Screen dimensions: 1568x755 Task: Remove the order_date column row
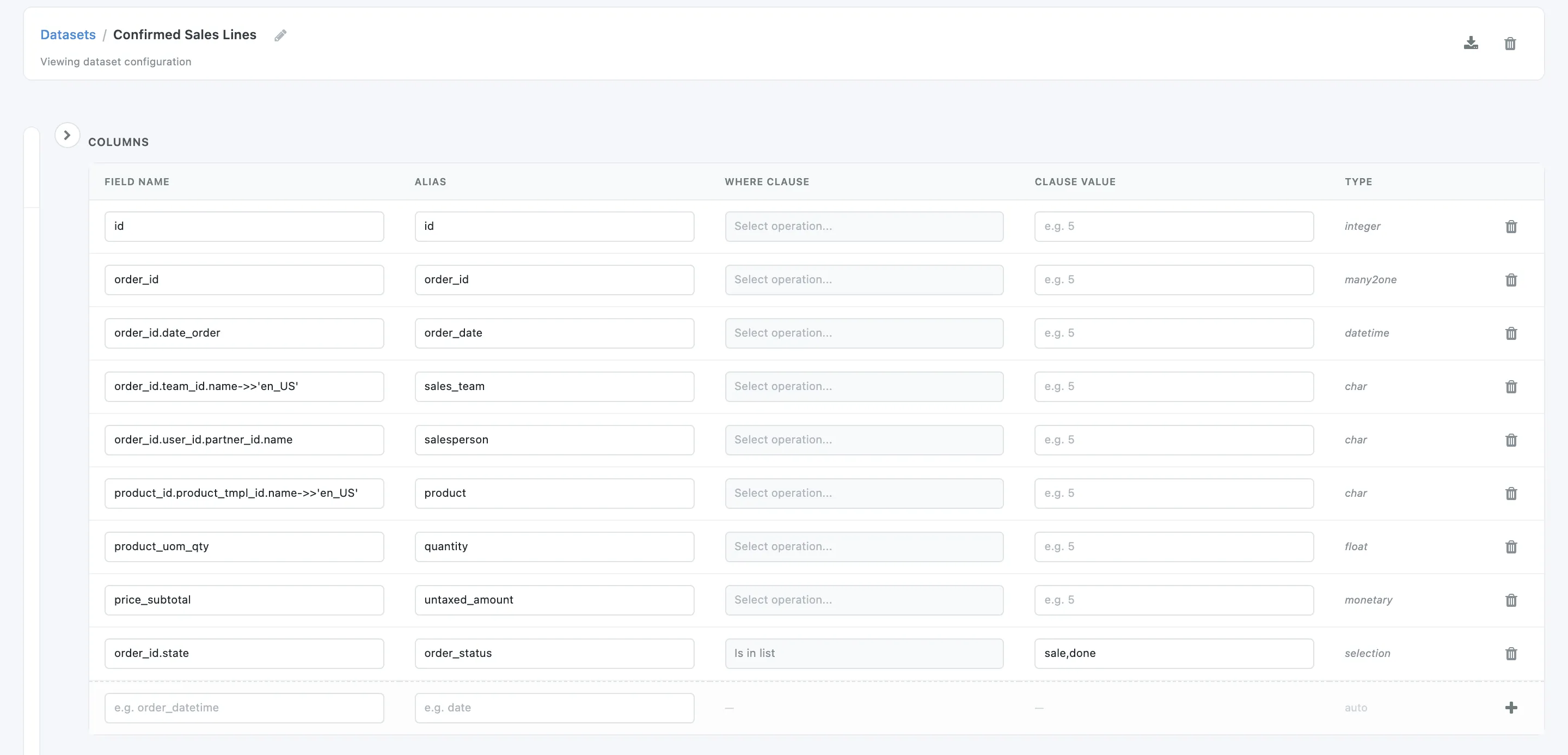pyautogui.click(x=1511, y=333)
